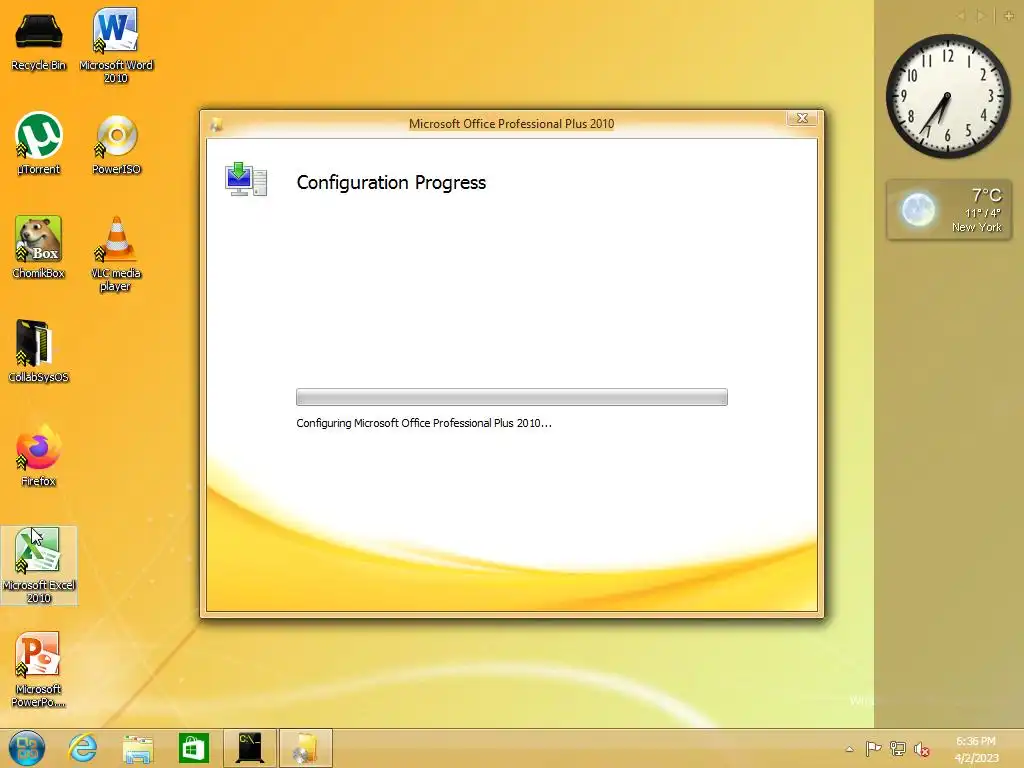This screenshot has height=768, width=1024.
Task: Select the Firefox desktop shortcut
Action: [39, 455]
